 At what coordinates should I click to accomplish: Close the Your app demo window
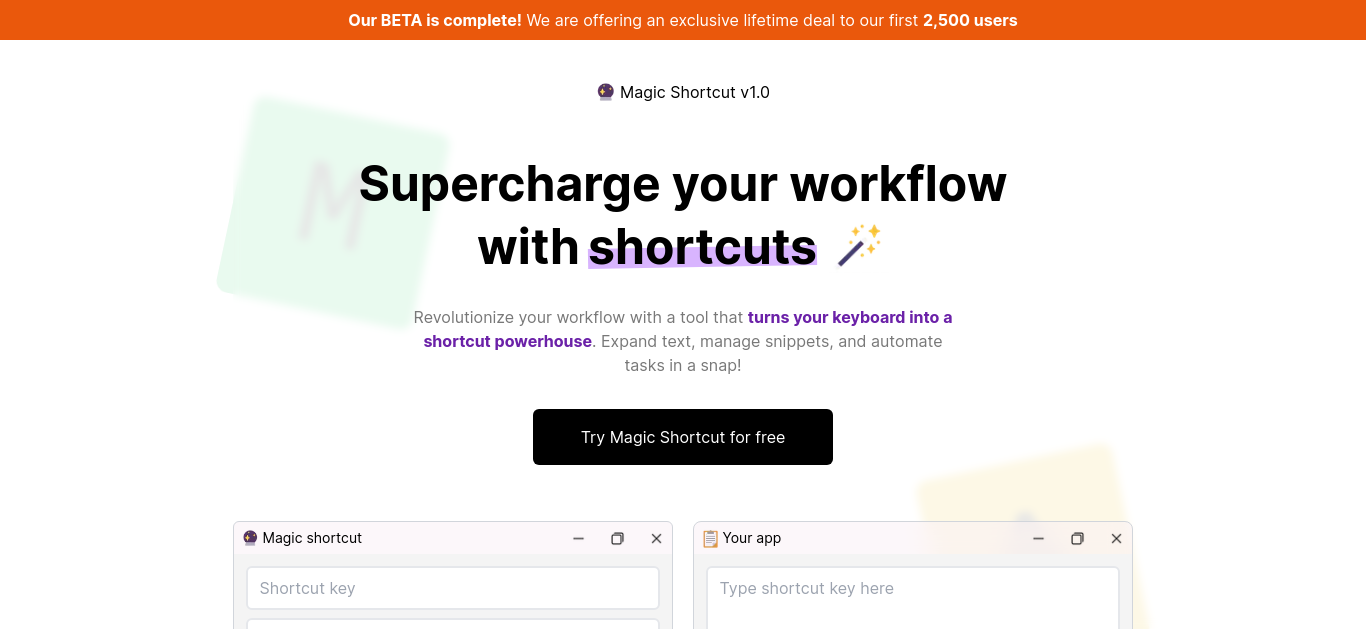[1116, 538]
